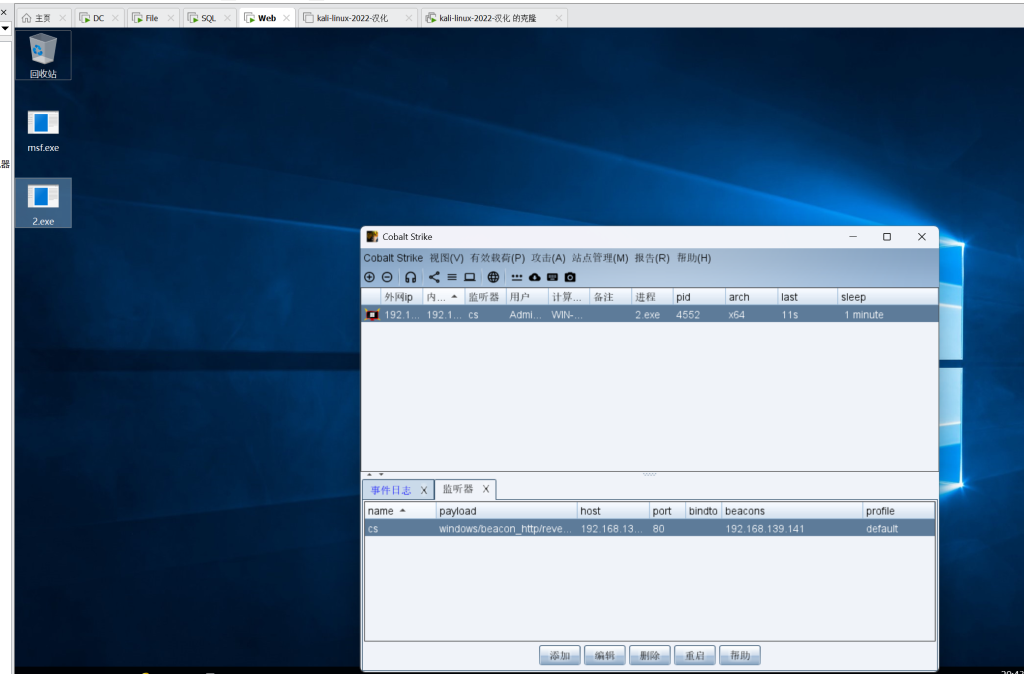The image size is (1024, 674).
Task: Switch to target view laptop icon
Action: click(470, 277)
